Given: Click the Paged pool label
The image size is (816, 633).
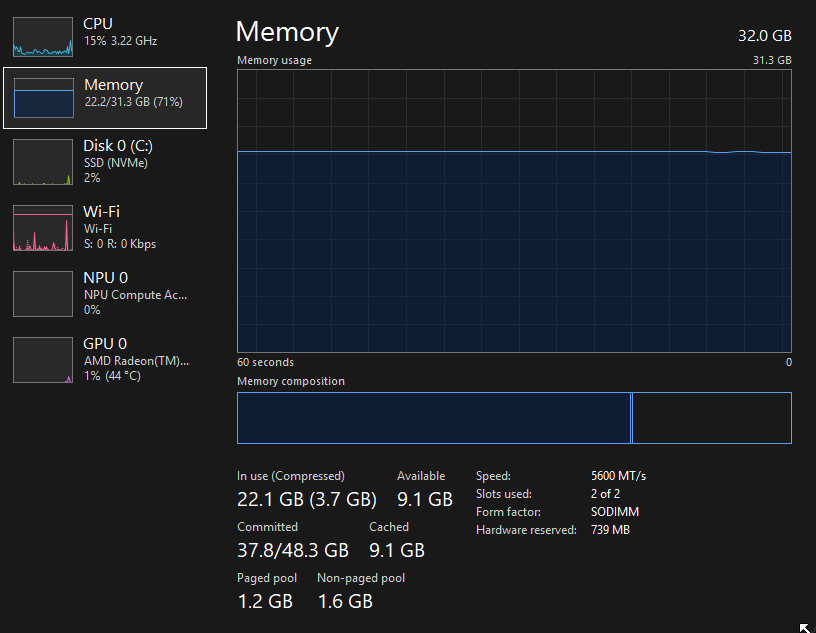Looking at the screenshot, I should 266,578.
